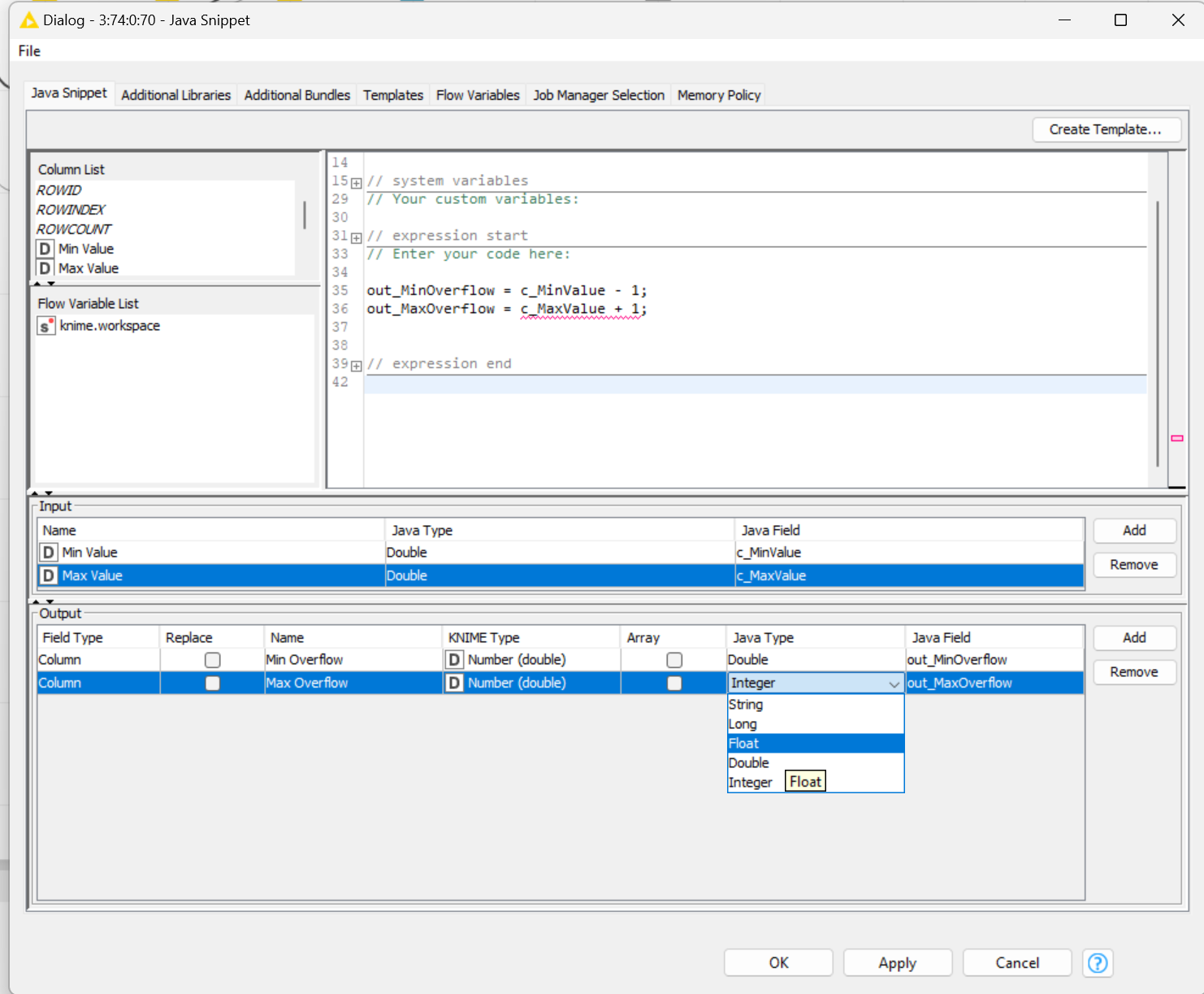Click the pink error marker beside the editor
1204x994 pixels.
pyautogui.click(x=1176, y=438)
